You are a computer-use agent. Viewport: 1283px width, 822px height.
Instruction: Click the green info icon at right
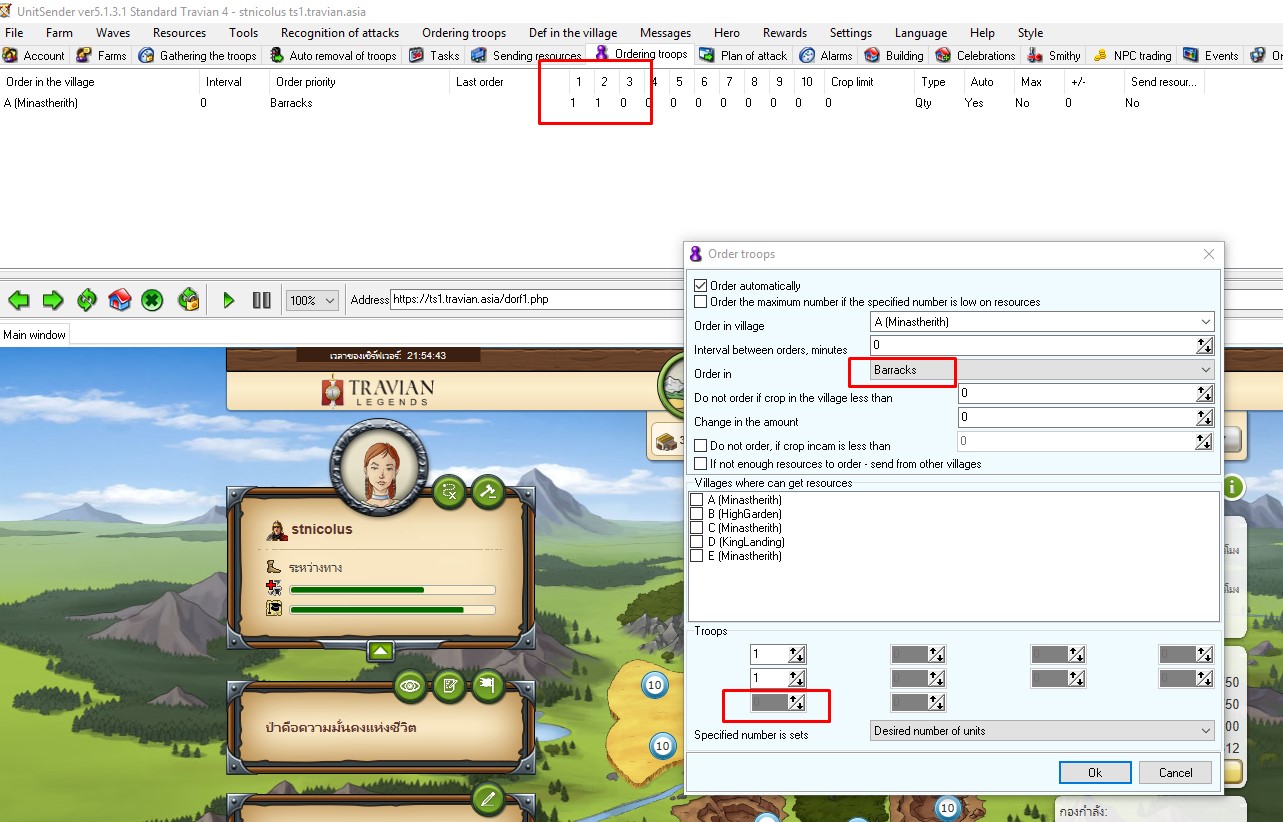tap(1233, 487)
